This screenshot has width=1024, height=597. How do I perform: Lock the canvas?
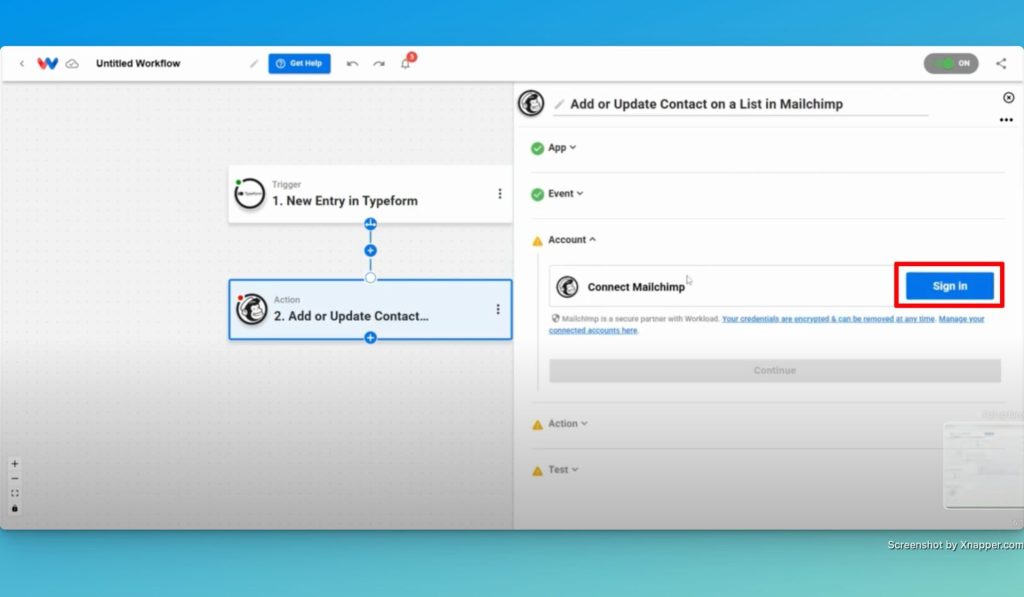tap(14, 508)
